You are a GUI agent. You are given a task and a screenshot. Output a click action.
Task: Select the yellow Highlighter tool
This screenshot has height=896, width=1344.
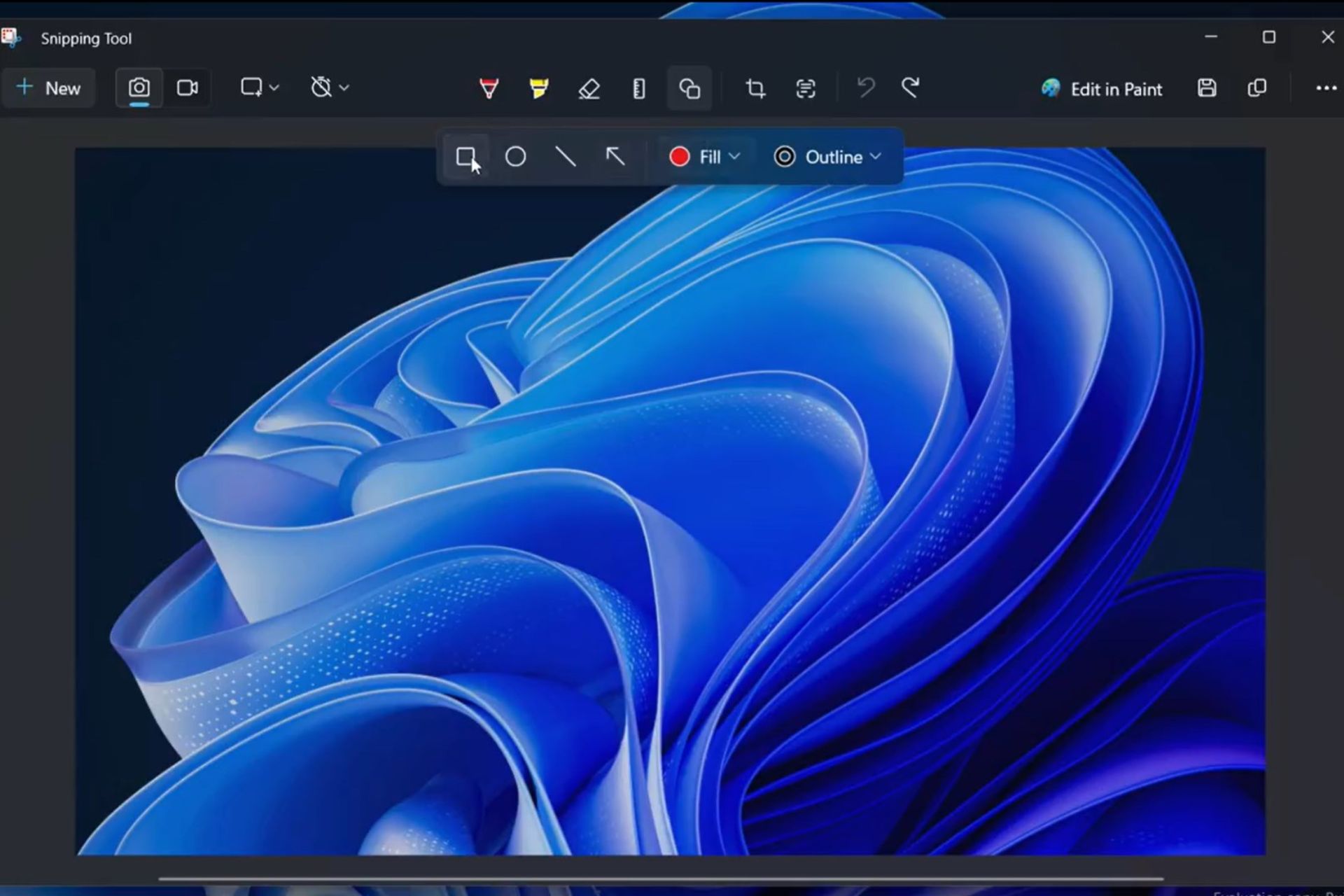[x=539, y=88]
